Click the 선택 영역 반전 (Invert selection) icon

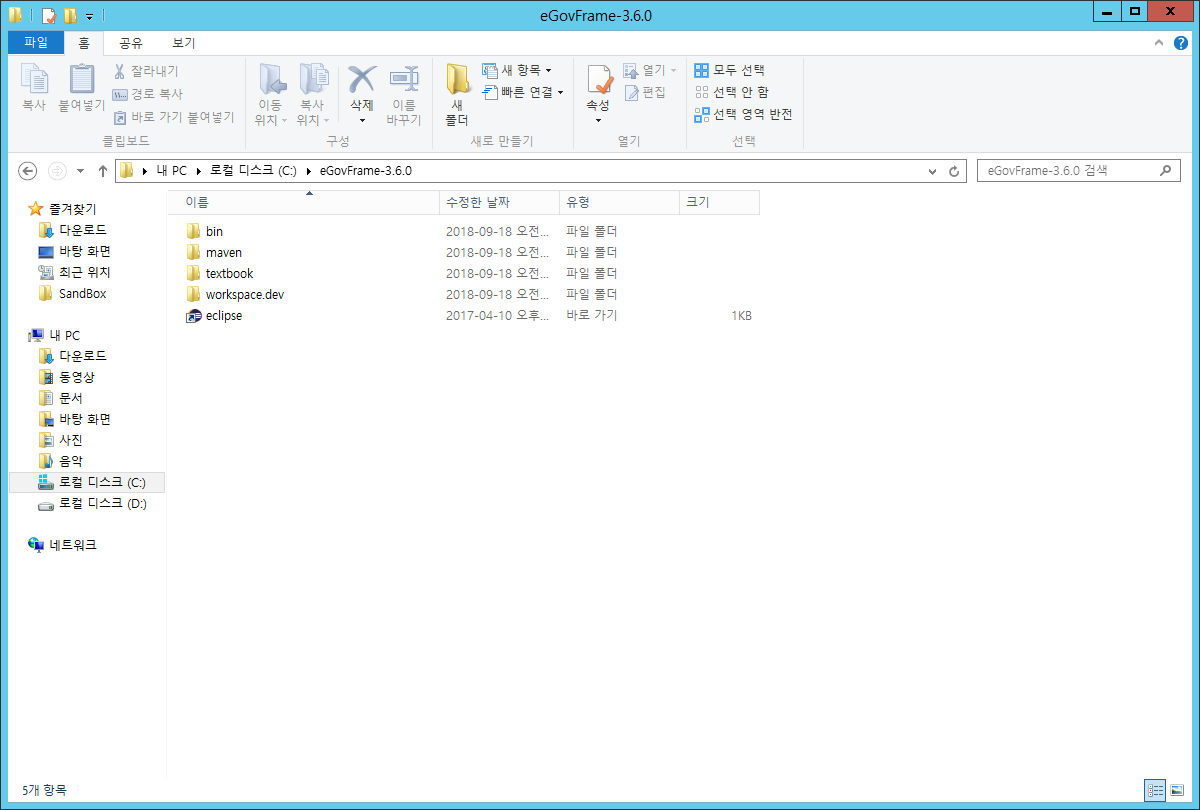[x=744, y=114]
